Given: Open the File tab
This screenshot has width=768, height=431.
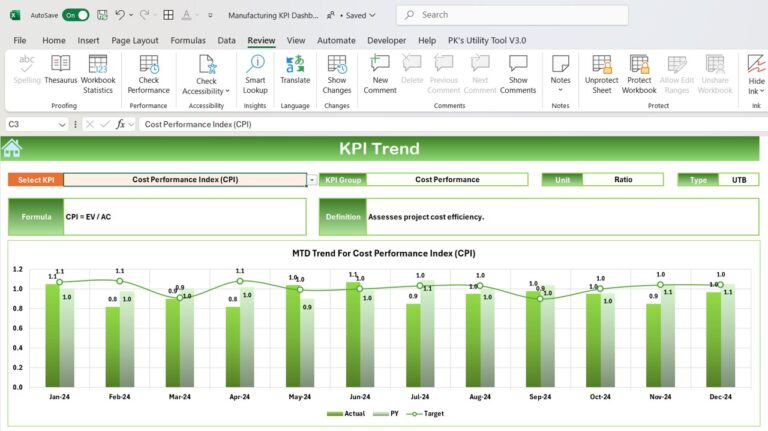Looking at the screenshot, I should pos(20,41).
